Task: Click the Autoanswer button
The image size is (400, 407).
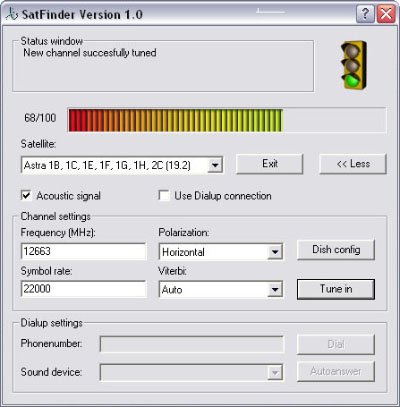Action: [x=336, y=371]
